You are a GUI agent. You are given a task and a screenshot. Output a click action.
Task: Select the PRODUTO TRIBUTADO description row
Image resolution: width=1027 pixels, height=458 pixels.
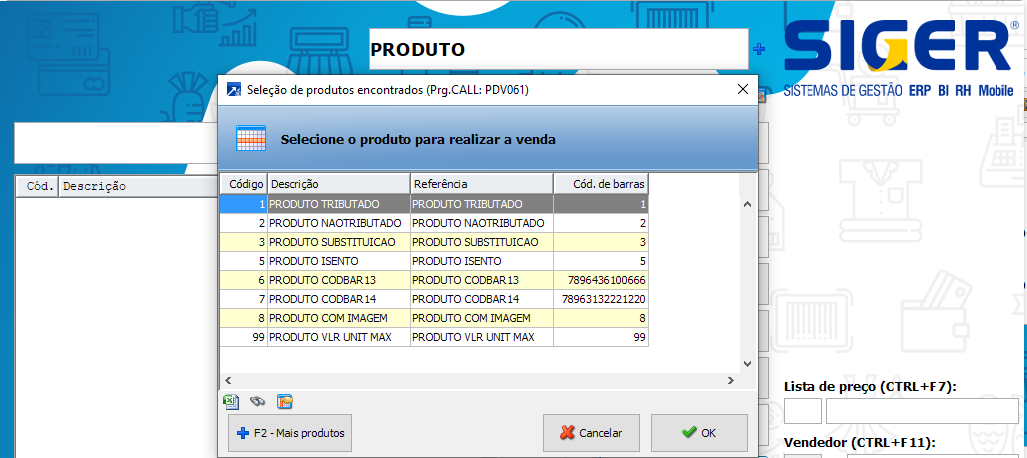point(339,204)
